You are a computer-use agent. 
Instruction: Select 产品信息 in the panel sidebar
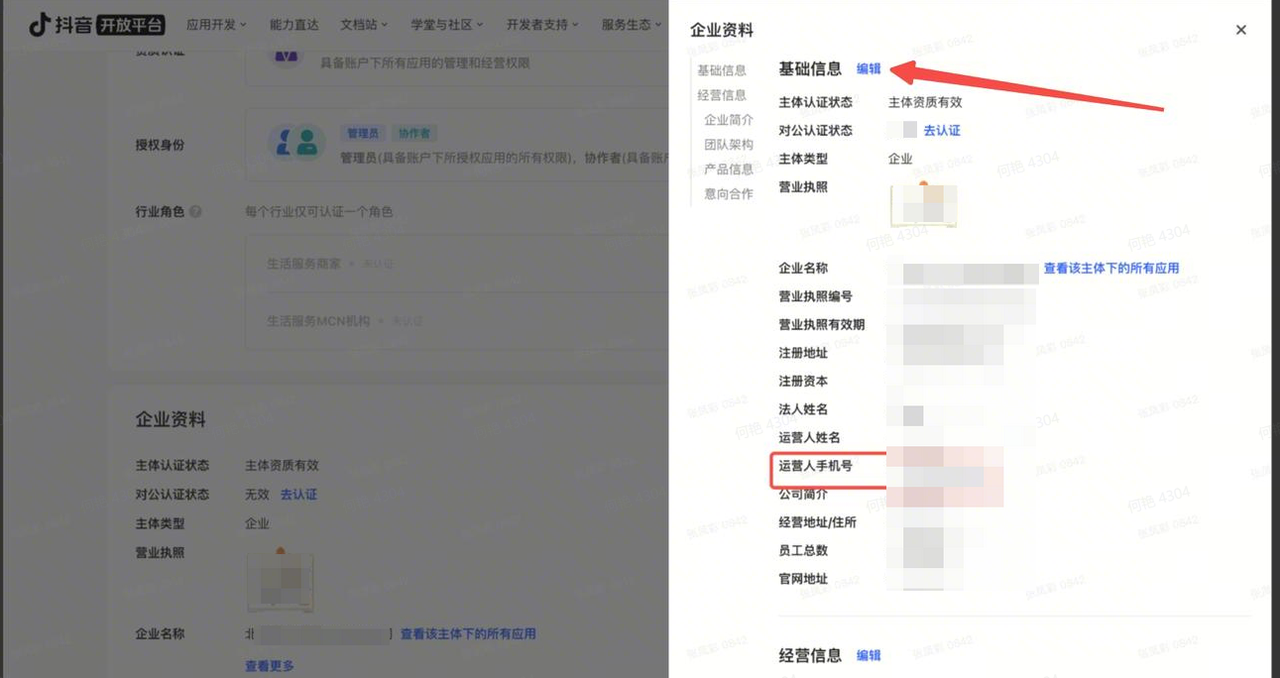(728, 169)
